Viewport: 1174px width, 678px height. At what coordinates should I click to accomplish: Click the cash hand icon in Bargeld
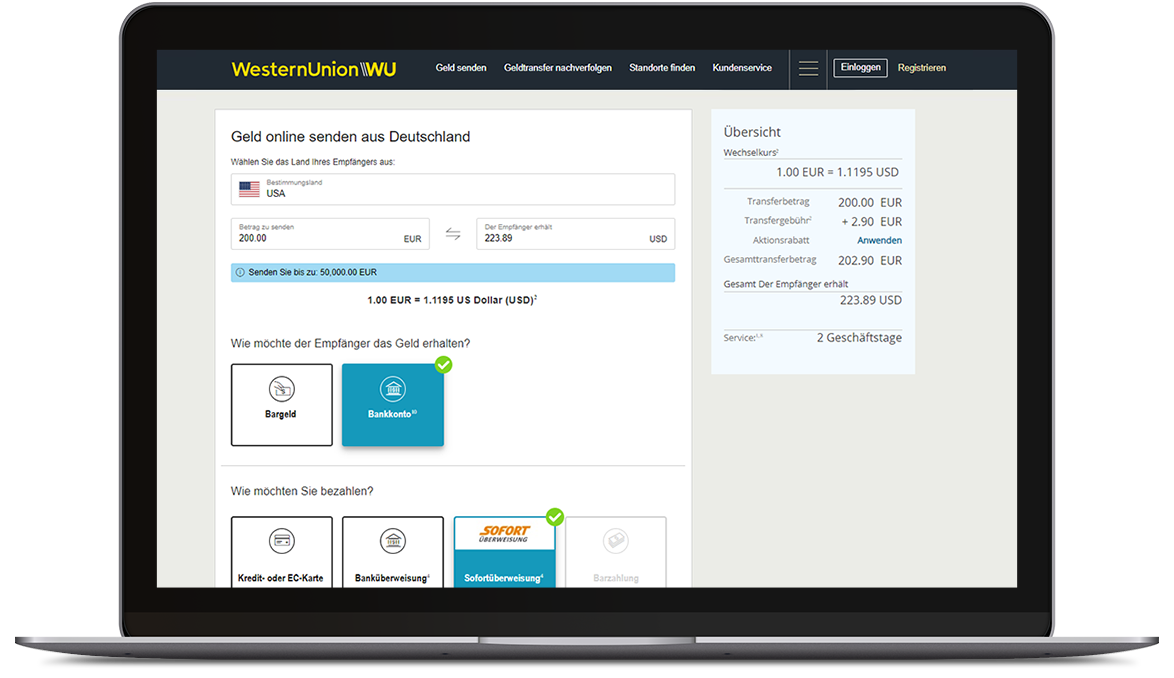pos(282,389)
